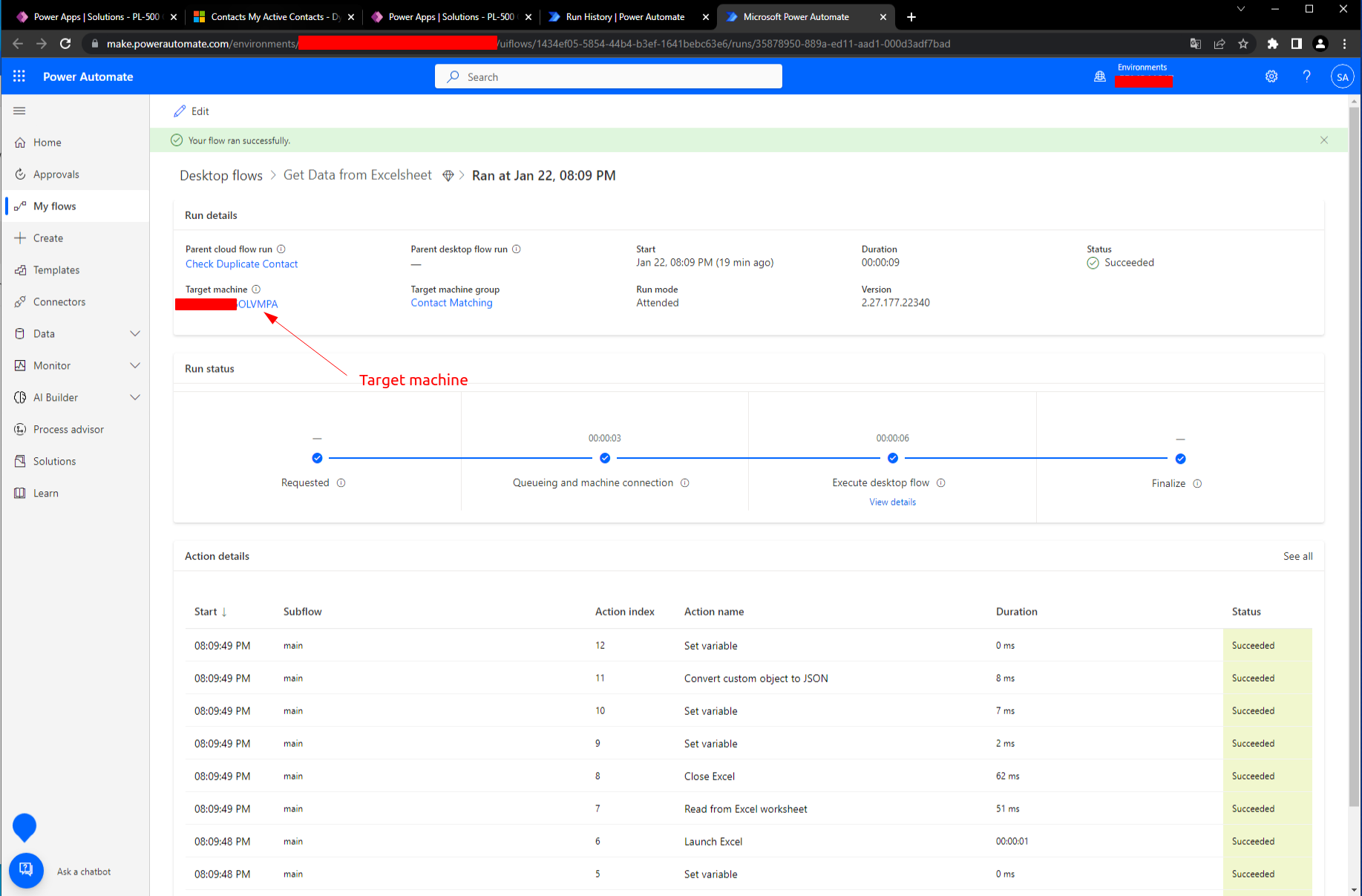Click View details under Execute desktop flow
This screenshot has height=896, width=1362.
[x=892, y=503]
